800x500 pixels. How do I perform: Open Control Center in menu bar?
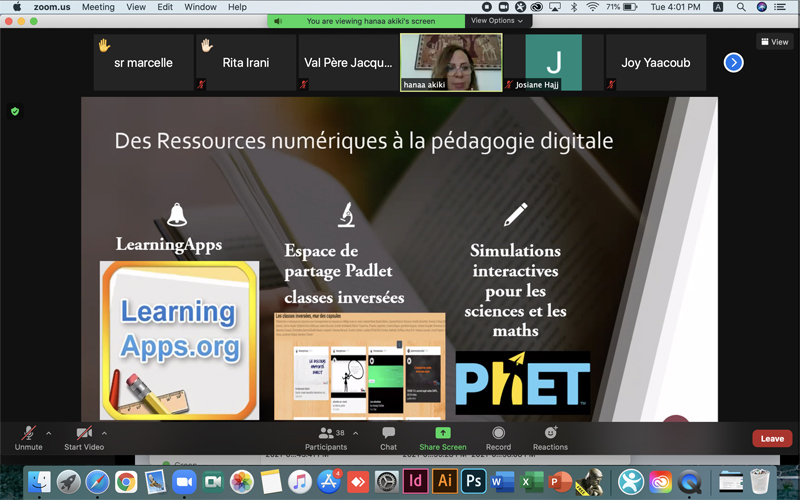coord(780,7)
